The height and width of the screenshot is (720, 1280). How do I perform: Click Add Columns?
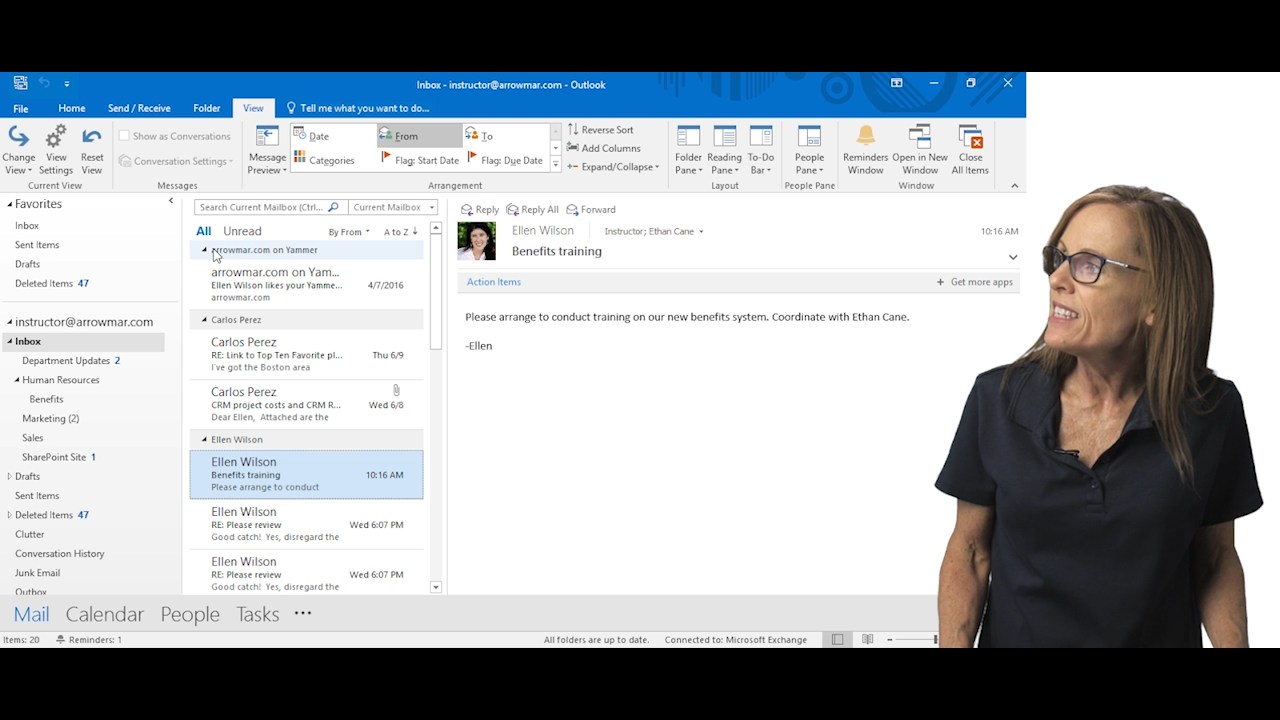(603, 148)
